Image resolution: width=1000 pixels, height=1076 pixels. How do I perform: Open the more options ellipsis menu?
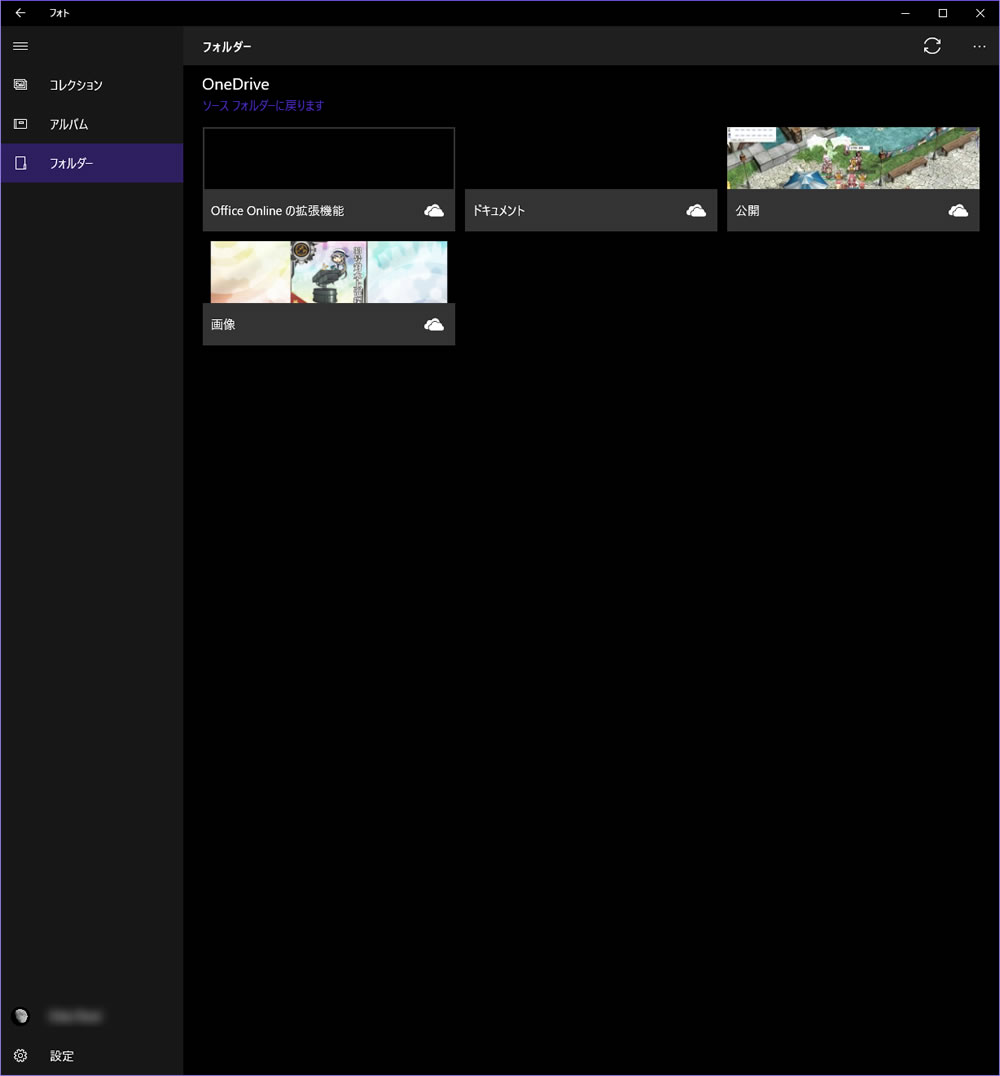[979, 46]
